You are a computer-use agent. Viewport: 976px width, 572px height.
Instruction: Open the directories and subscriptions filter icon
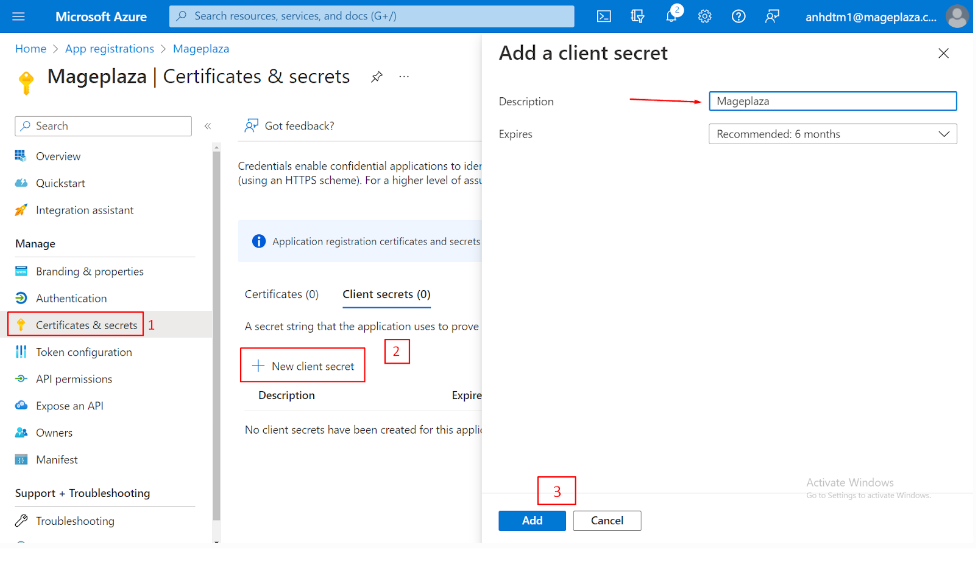(x=638, y=17)
